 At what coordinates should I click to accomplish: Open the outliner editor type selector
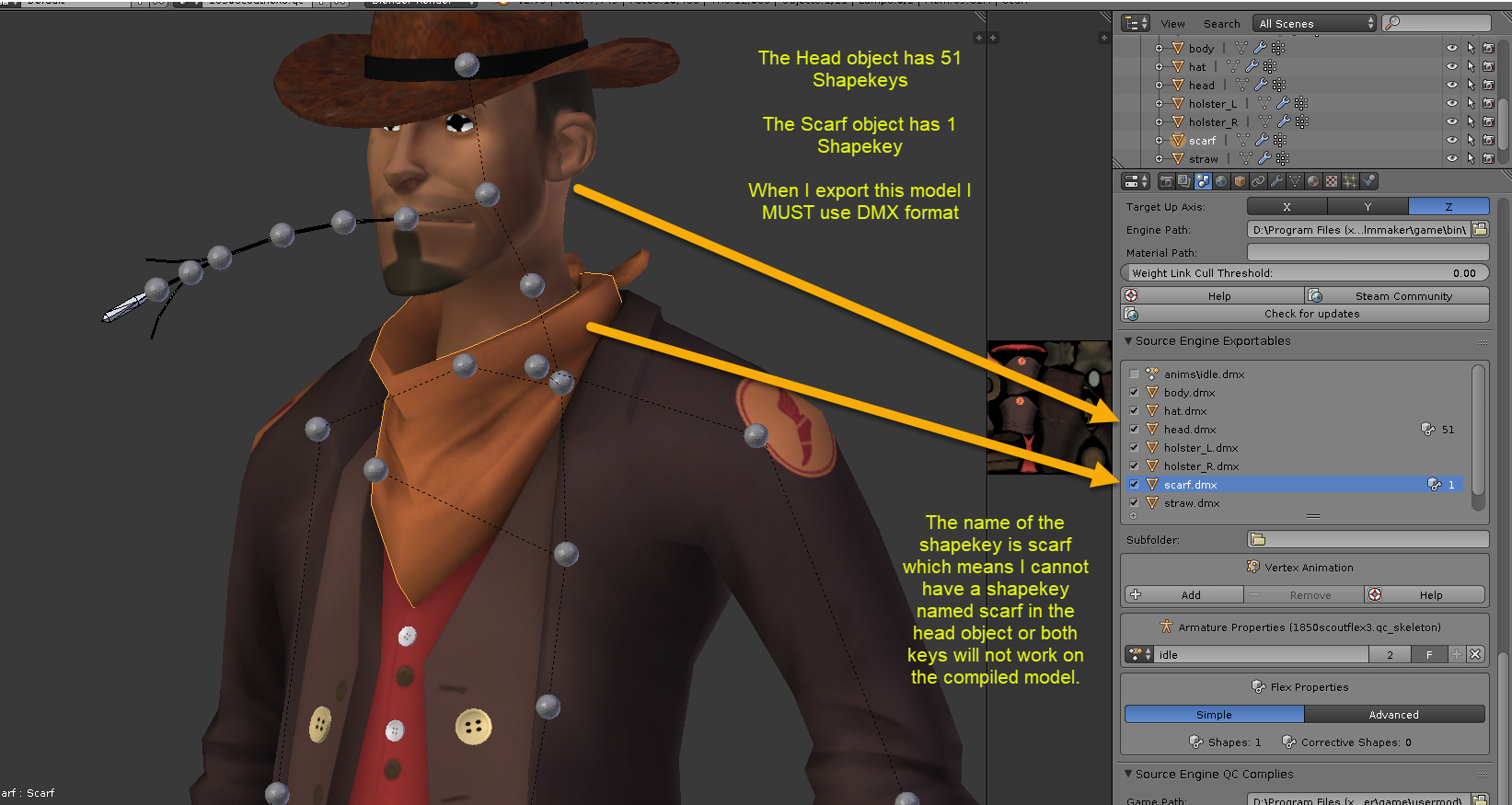pos(1136,23)
